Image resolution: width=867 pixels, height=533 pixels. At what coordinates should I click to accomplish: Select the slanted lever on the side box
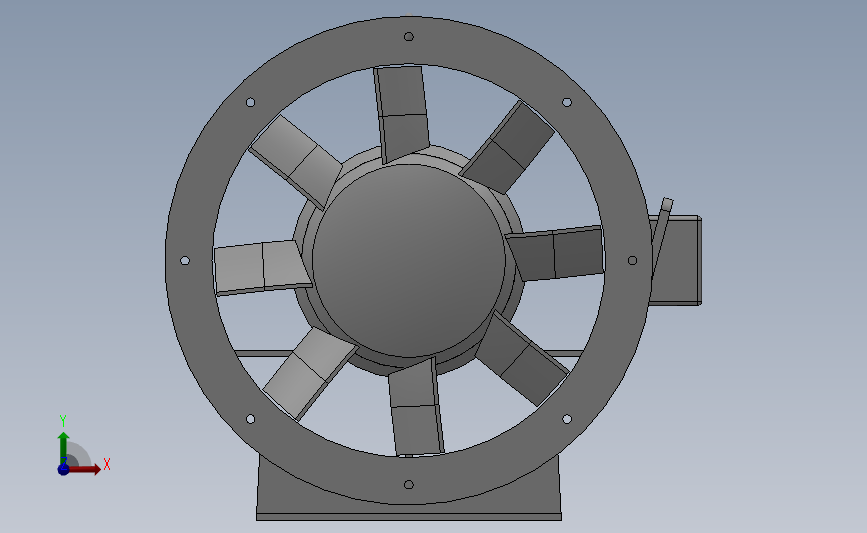pyautogui.click(x=662, y=232)
